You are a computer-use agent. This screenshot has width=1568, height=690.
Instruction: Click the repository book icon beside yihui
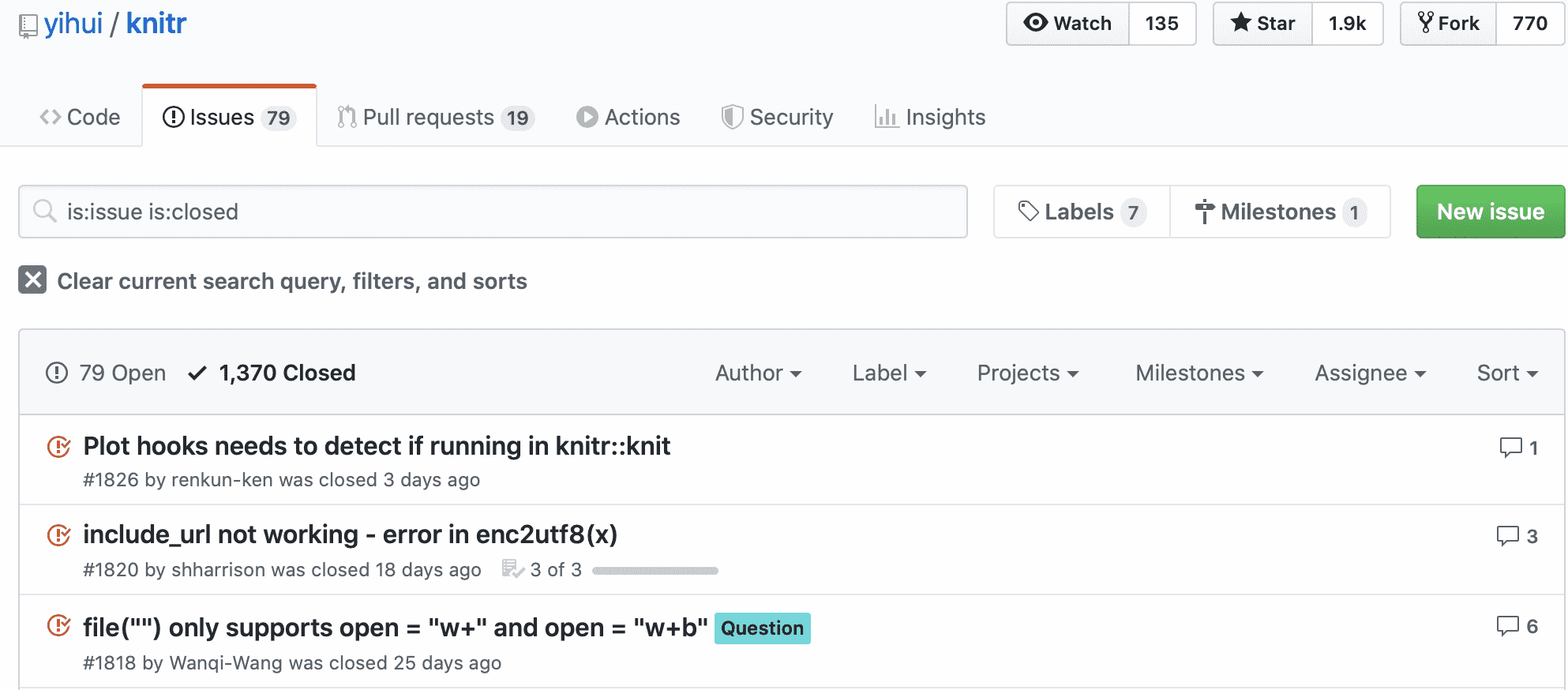click(28, 26)
